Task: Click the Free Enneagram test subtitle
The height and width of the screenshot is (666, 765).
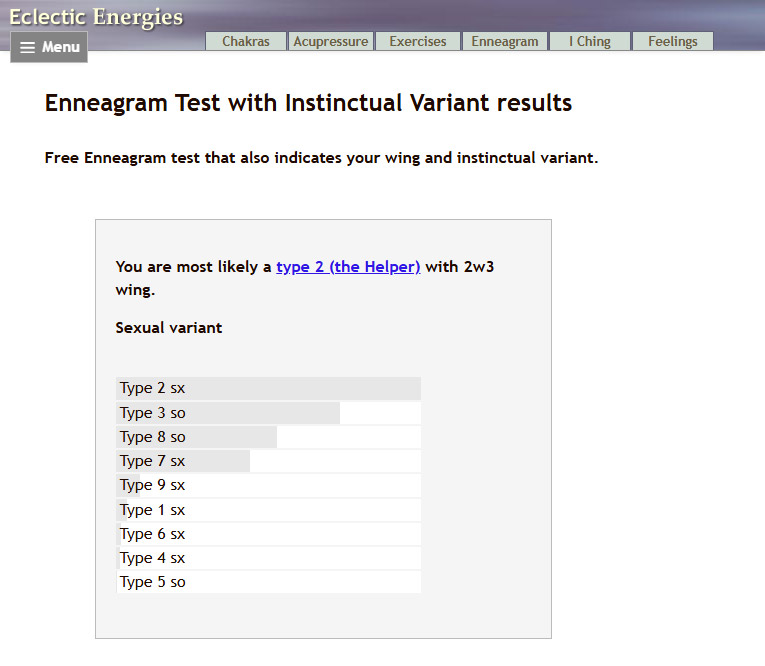Action: coord(321,158)
